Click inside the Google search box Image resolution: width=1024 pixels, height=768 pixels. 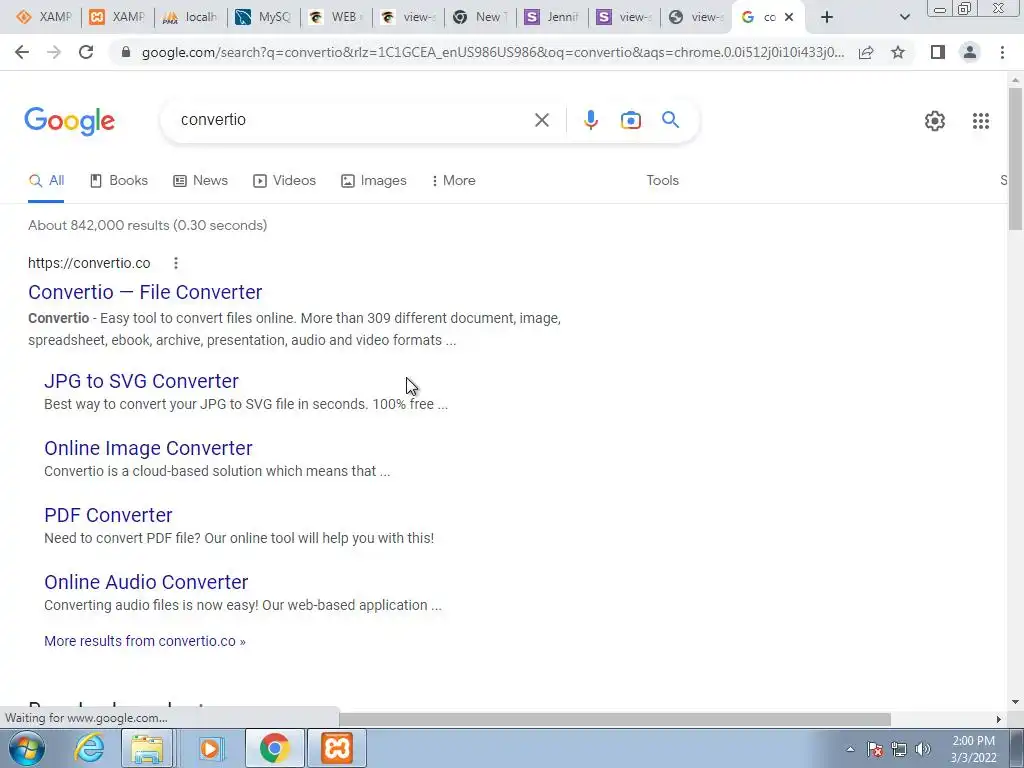tap(353, 120)
